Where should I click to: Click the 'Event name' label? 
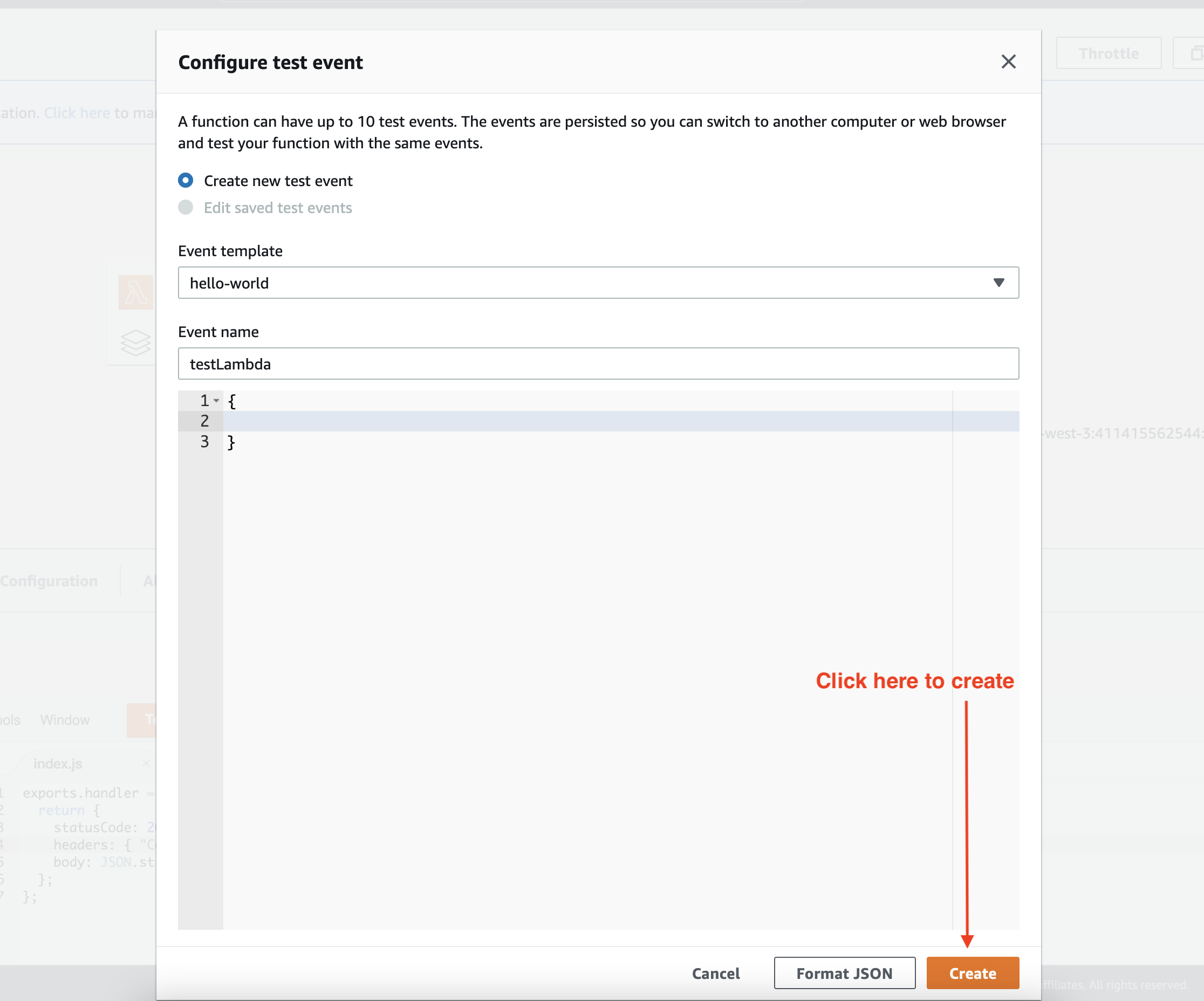point(218,332)
